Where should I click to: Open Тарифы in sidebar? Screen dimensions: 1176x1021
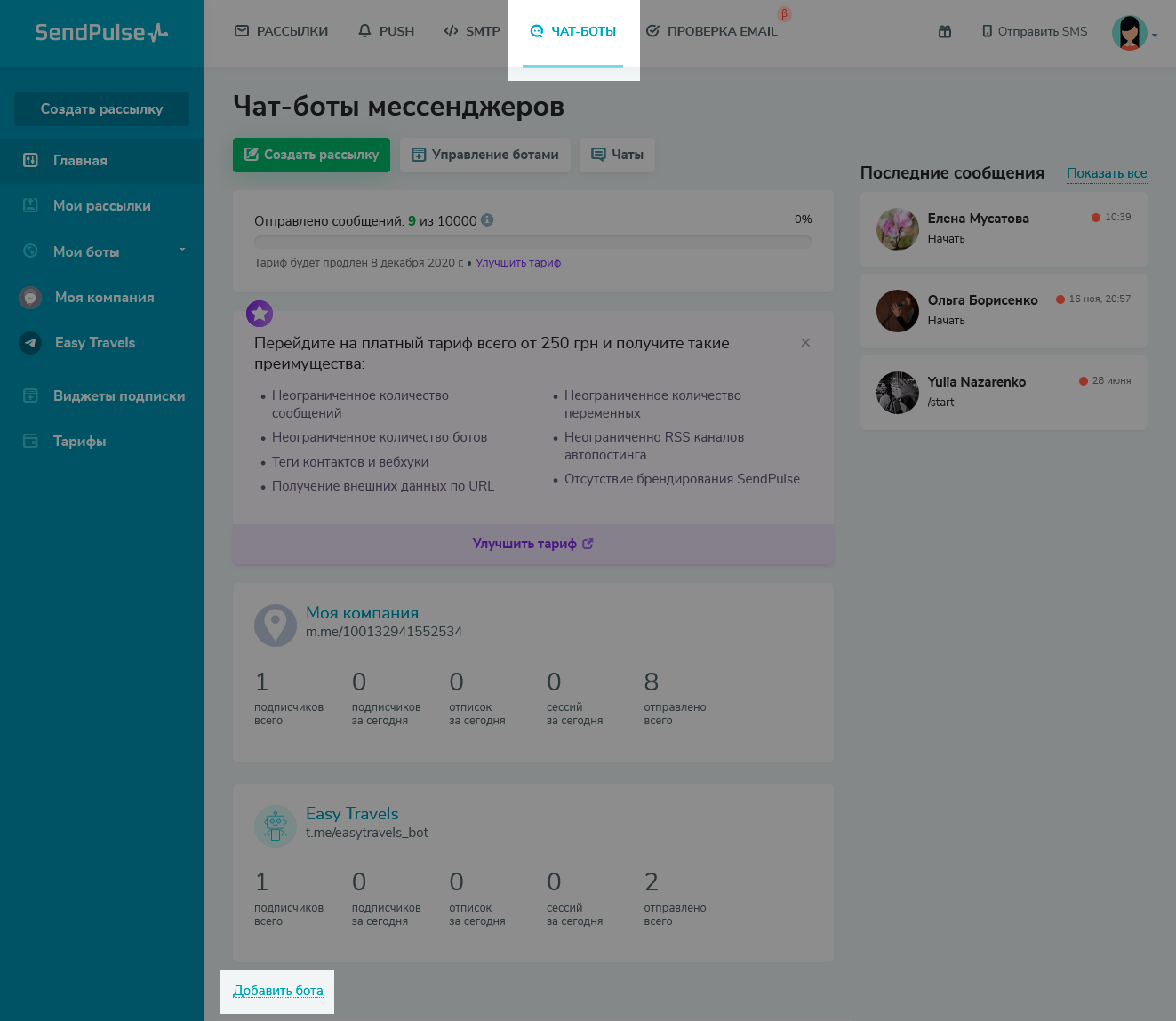(102, 442)
